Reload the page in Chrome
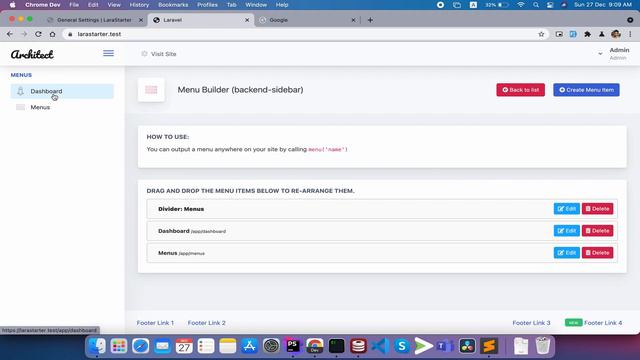Viewport: 640px width, 360px height. click(x=38, y=34)
